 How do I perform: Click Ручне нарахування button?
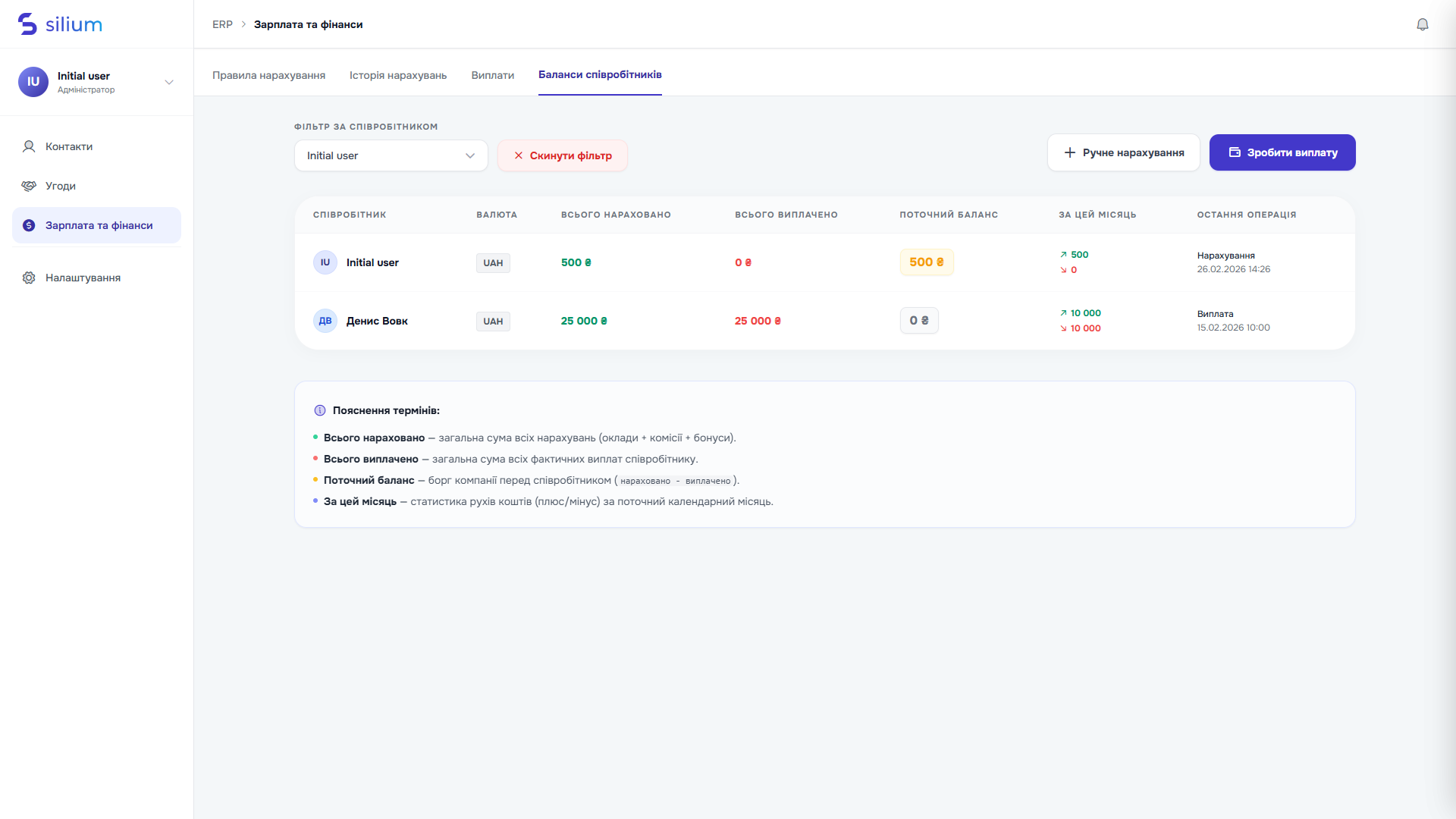pos(1124,152)
